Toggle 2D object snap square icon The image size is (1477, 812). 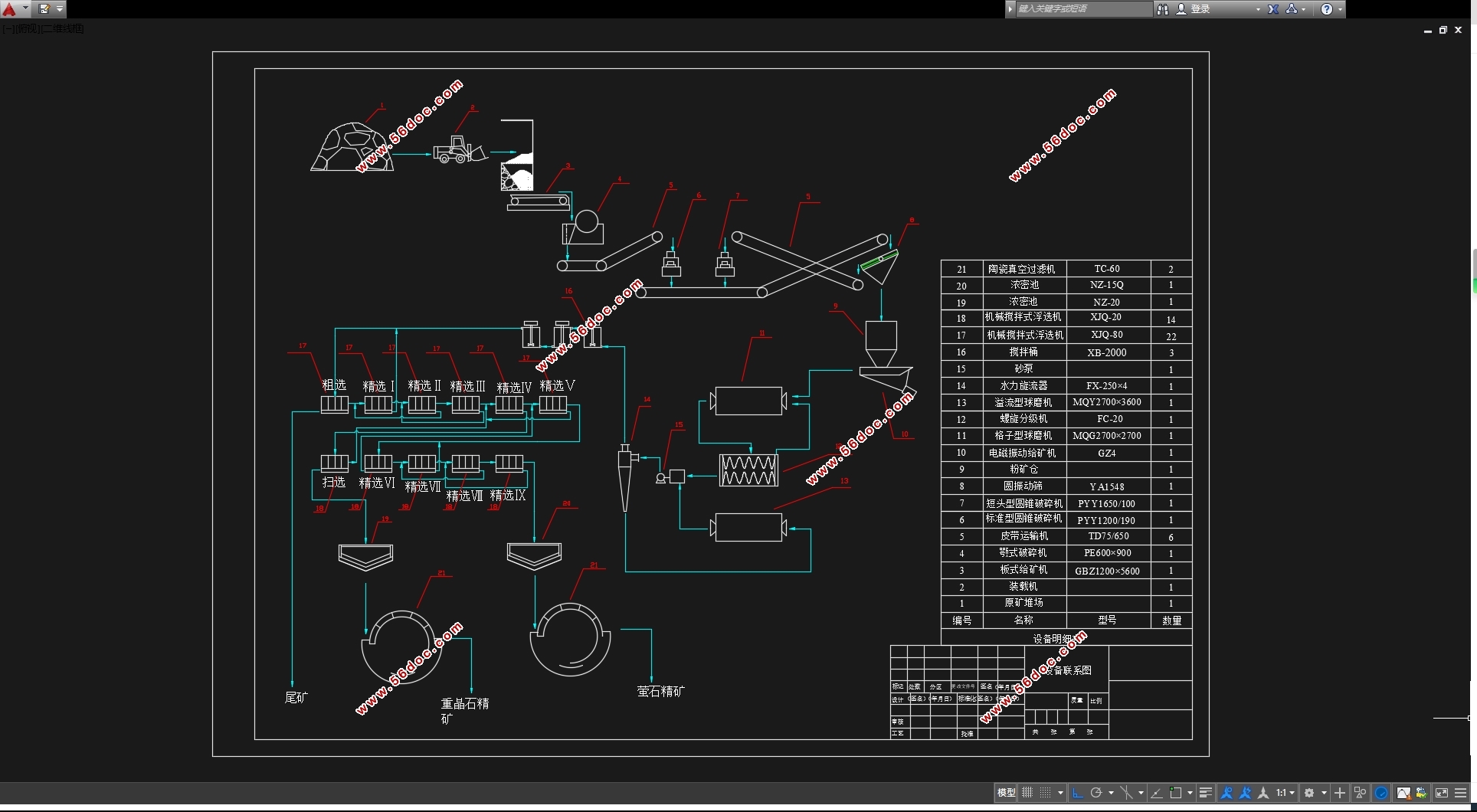[1176, 793]
